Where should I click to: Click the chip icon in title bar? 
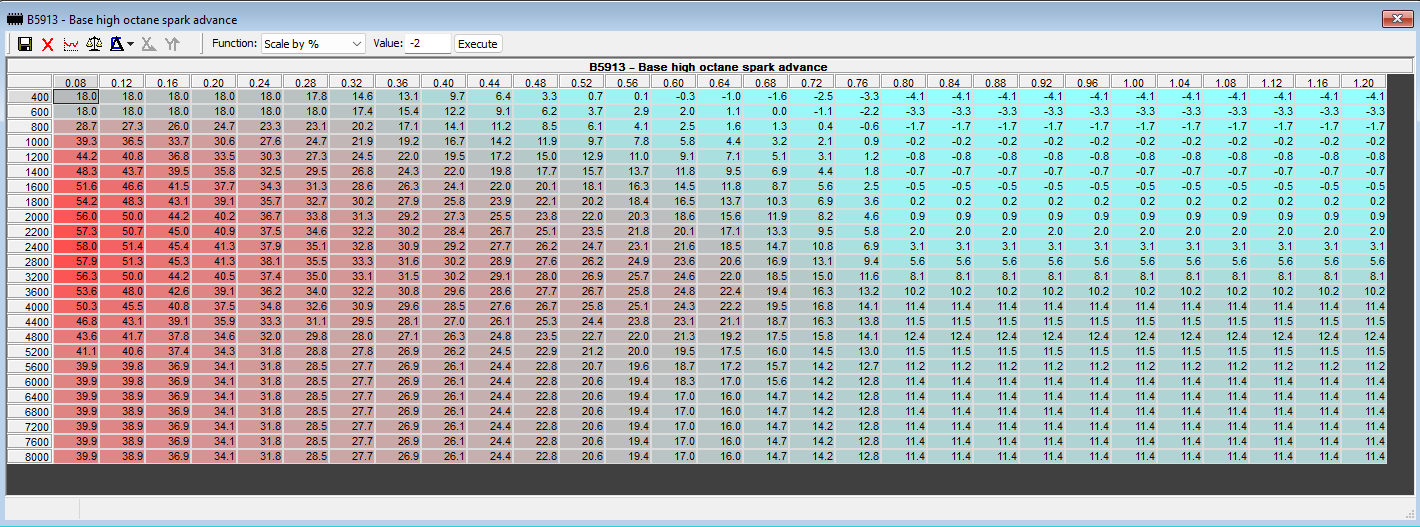click(x=16, y=19)
